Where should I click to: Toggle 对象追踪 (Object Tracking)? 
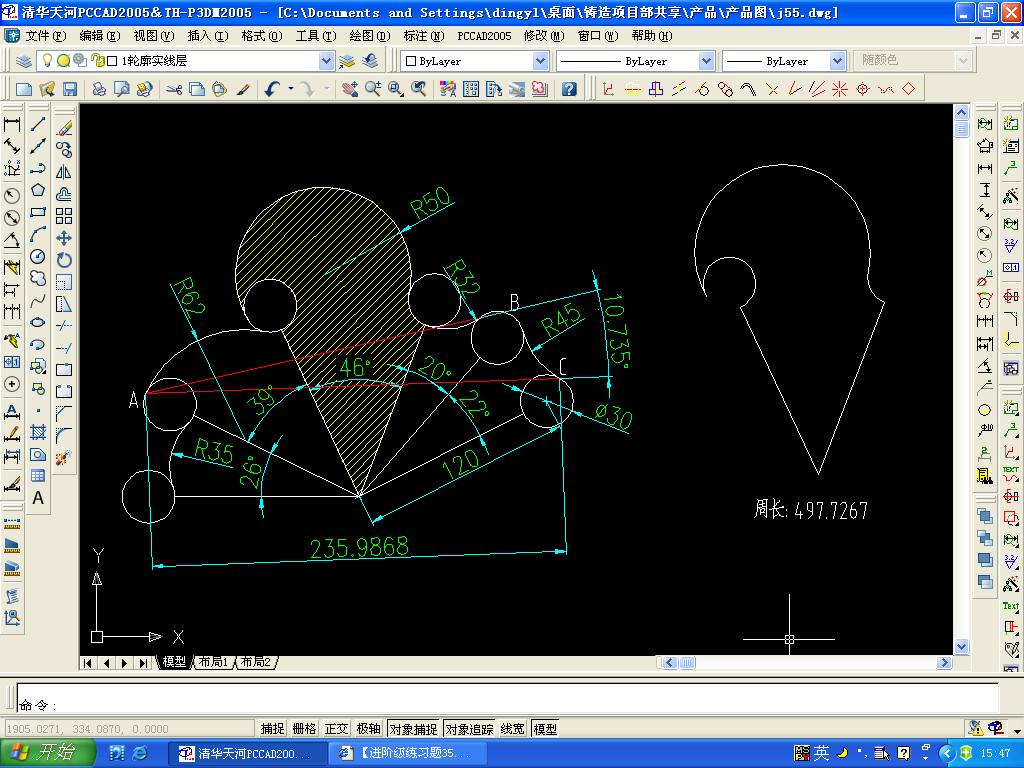tap(469, 729)
